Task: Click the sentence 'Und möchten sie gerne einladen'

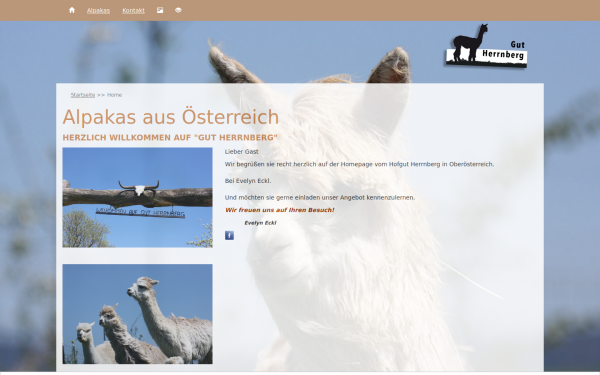Action: pos(320,197)
